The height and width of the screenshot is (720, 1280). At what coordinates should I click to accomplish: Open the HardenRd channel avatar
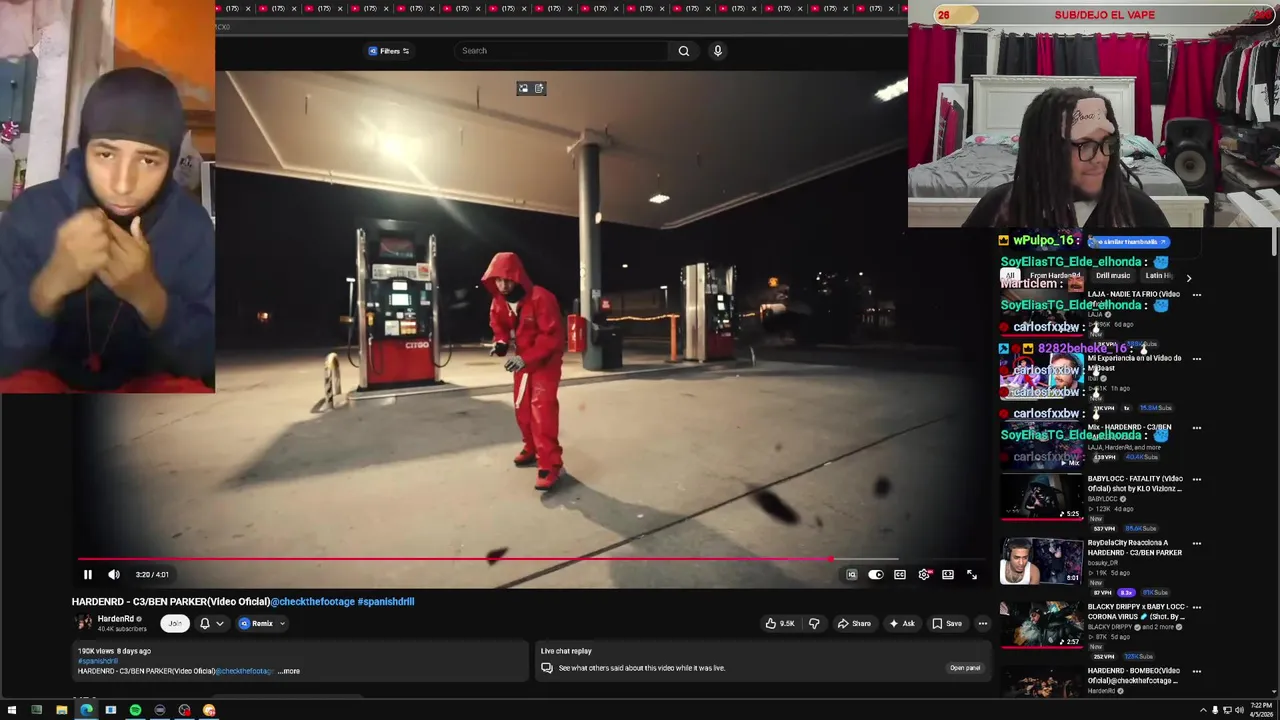(x=84, y=623)
